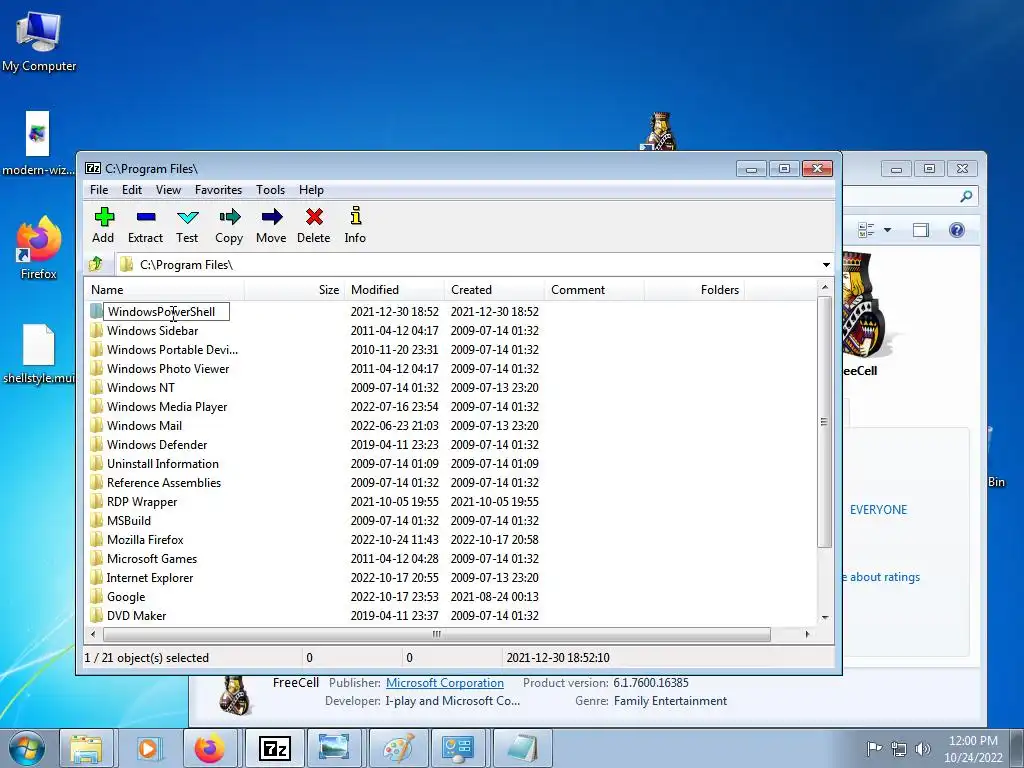1024x768 pixels.
Task: Open the Microsoft Corporation publisher link
Action: tap(445, 682)
